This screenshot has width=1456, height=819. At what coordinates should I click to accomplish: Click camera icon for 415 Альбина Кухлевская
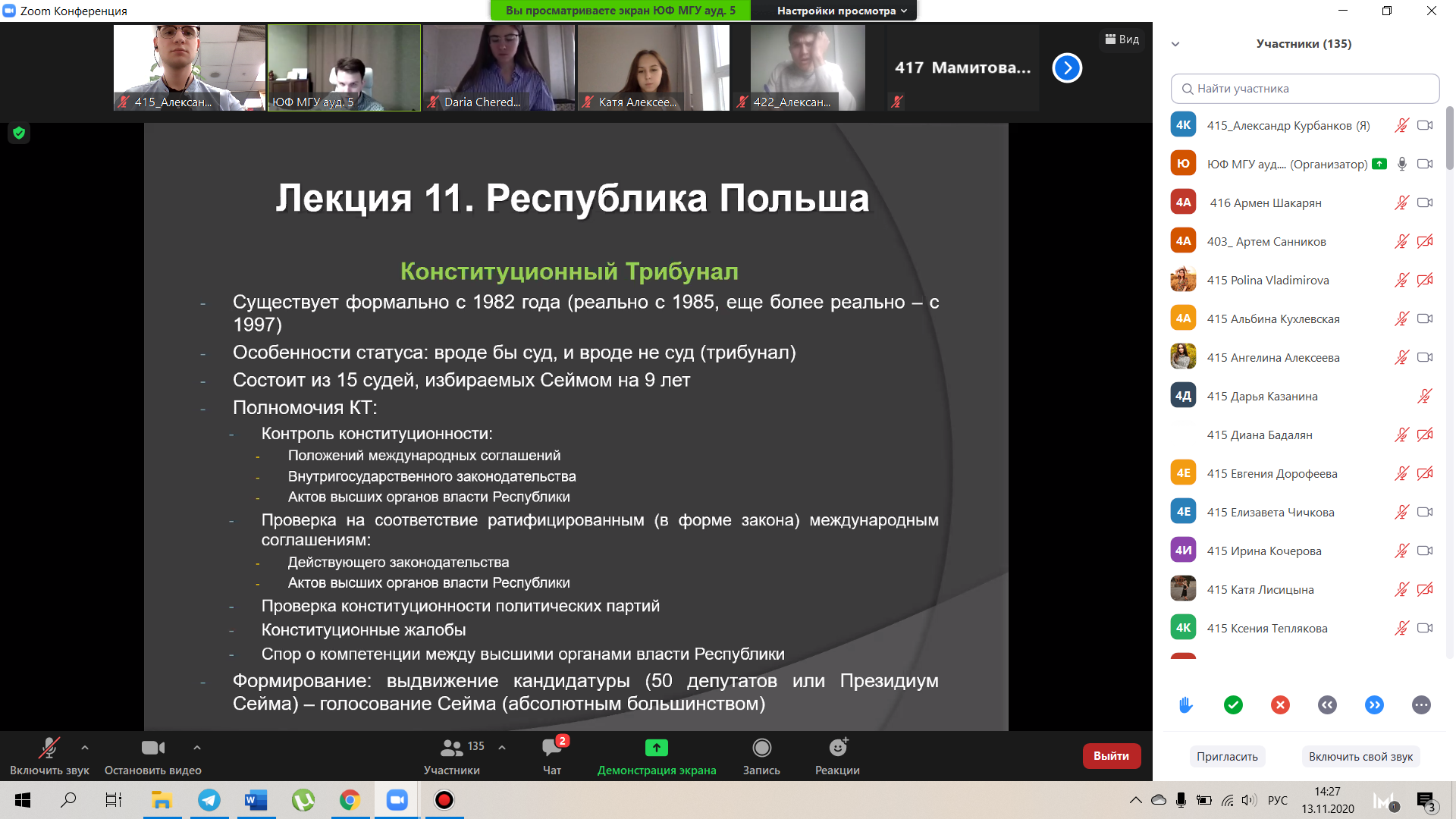1425,318
